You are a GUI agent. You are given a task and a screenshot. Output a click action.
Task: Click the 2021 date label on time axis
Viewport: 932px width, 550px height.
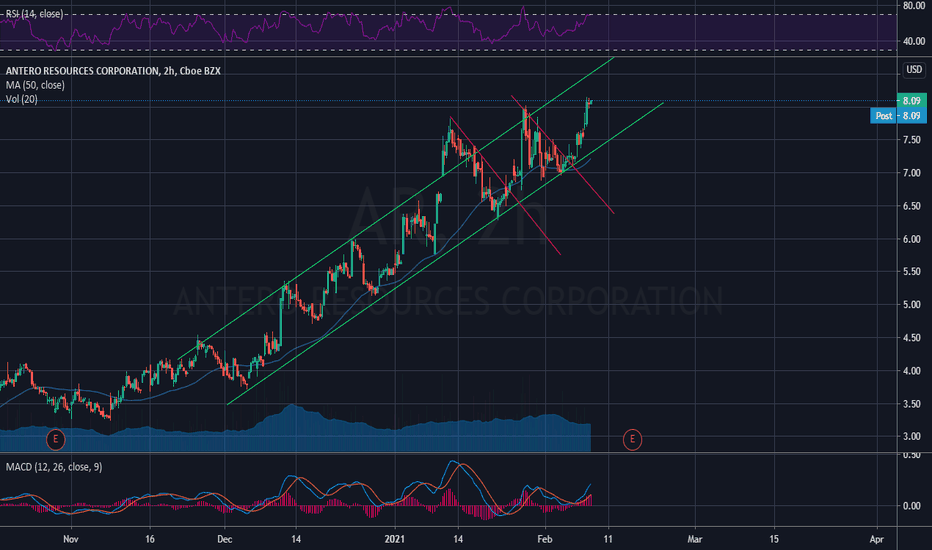tap(395, 539)
